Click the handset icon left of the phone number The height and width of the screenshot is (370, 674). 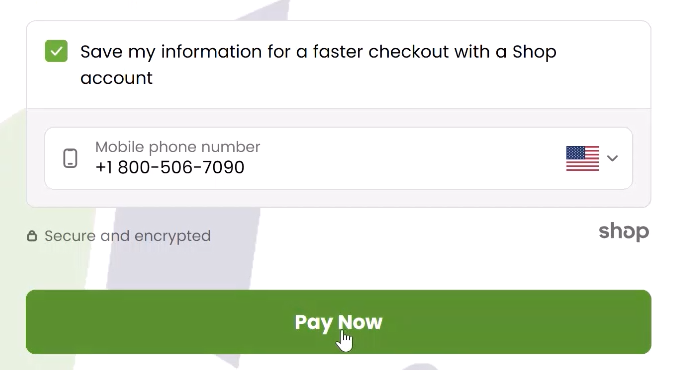pos(70,158)
